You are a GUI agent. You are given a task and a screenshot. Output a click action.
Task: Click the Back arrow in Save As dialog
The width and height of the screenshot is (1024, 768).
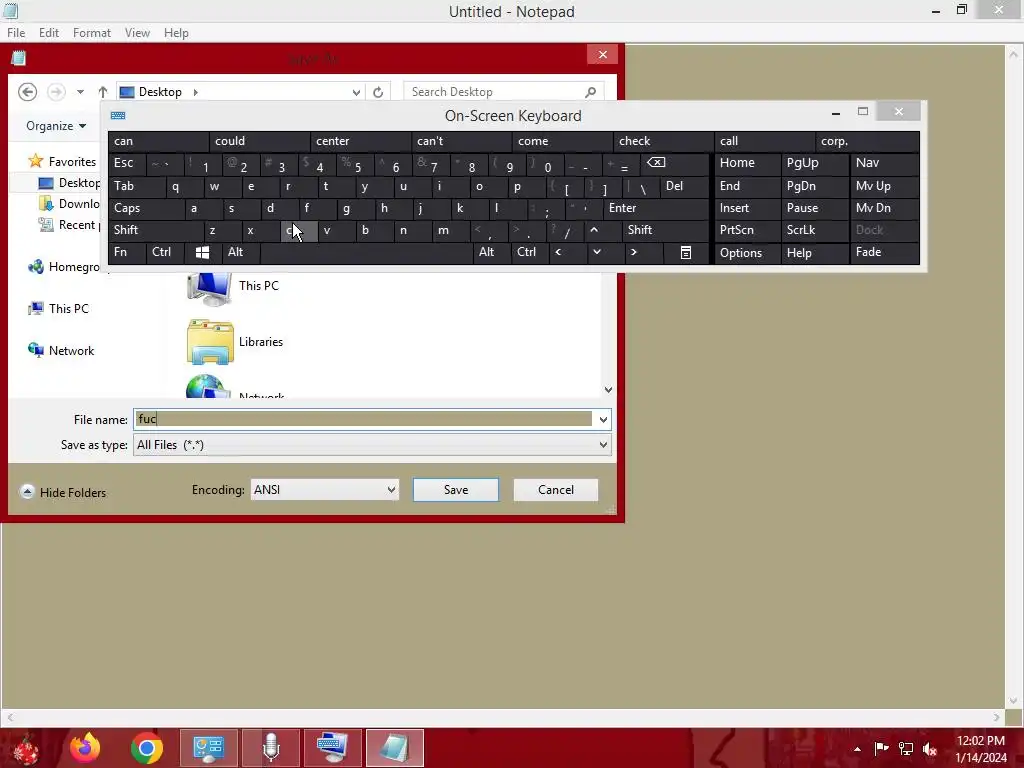tap(27, 92)
